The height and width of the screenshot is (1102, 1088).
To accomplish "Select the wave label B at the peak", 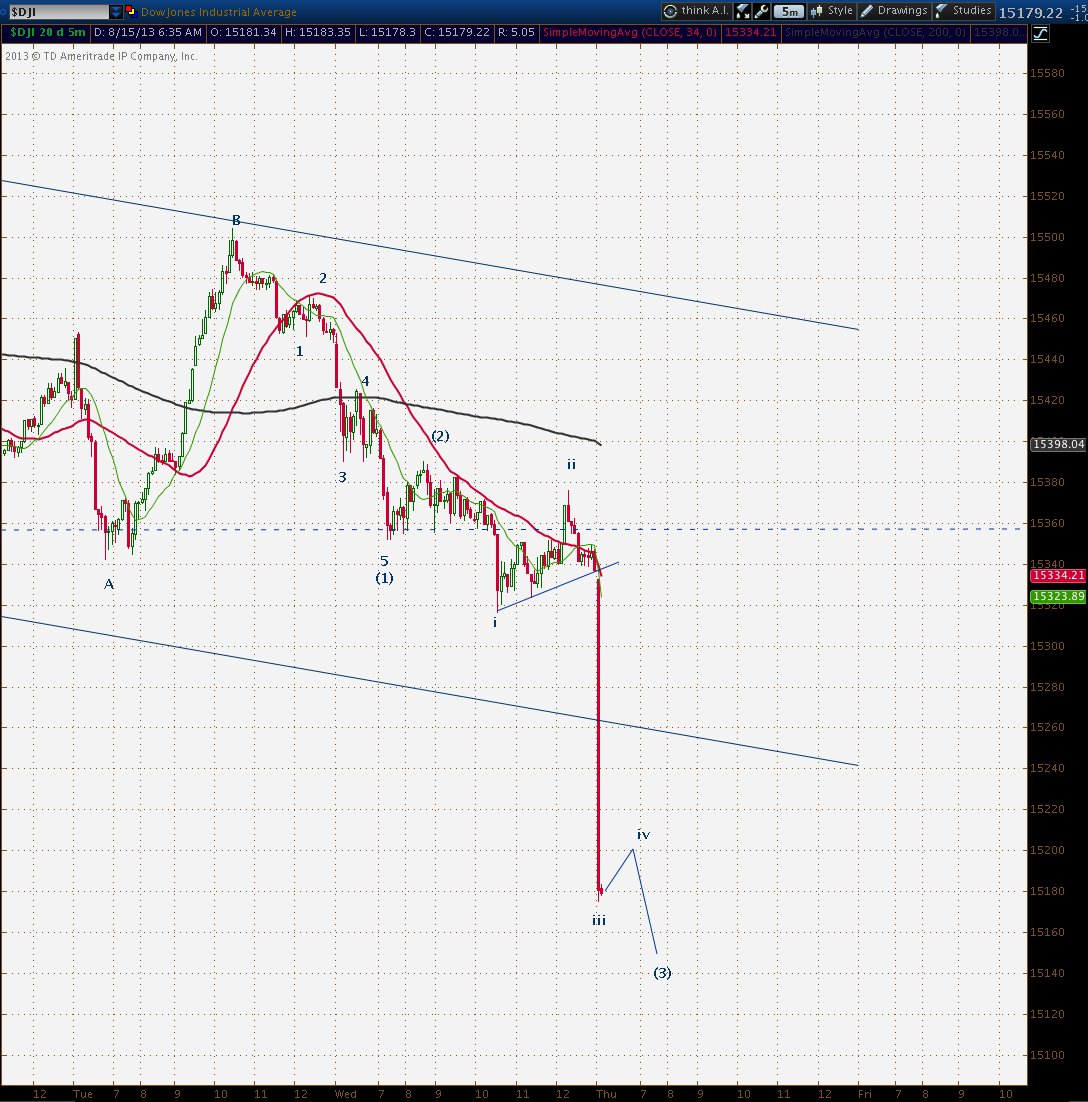I will click(236, 221).
